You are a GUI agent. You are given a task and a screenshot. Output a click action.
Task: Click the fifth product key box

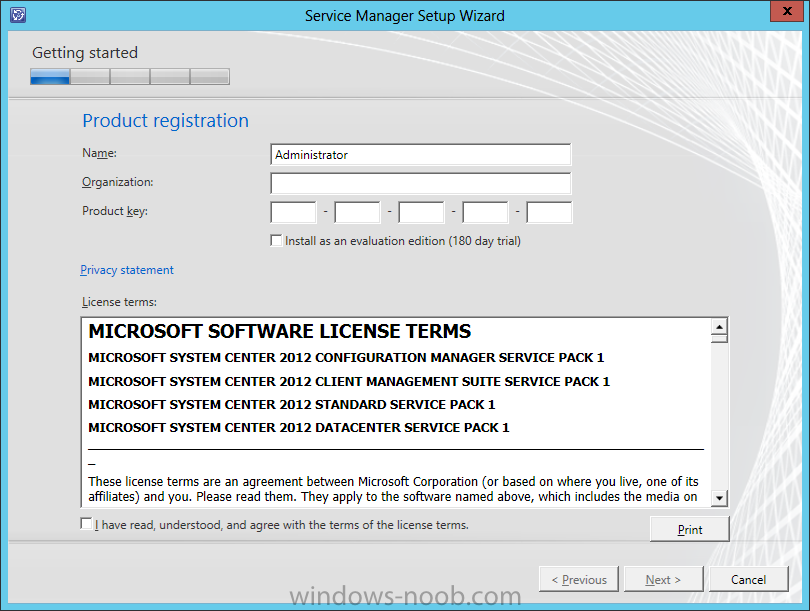(x=549, y=212)
